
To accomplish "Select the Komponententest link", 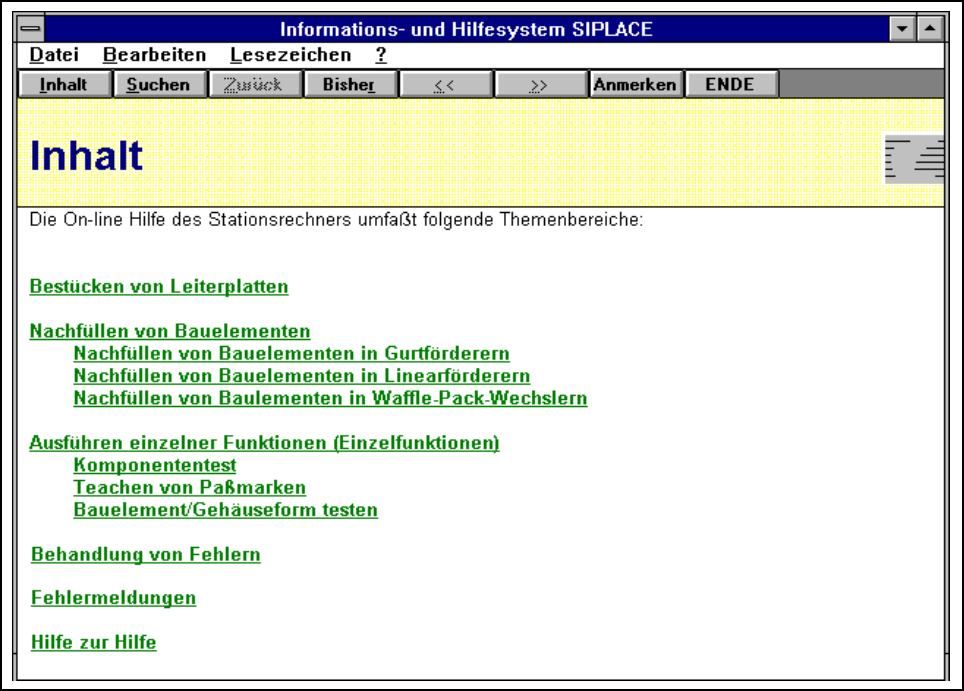I will point(155,466).
